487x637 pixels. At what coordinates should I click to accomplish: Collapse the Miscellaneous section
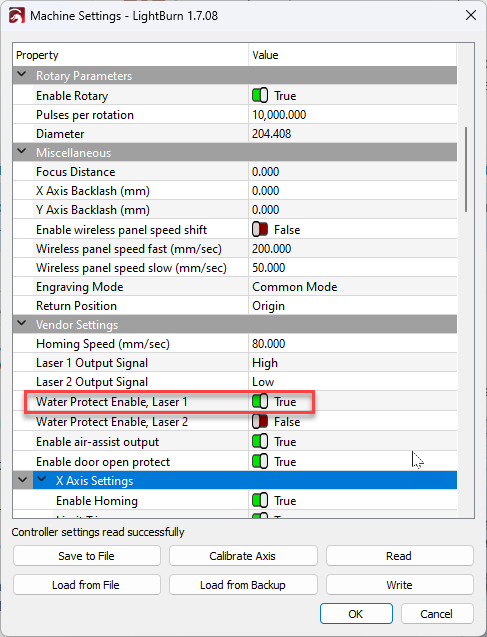click(x=22, y=152)
